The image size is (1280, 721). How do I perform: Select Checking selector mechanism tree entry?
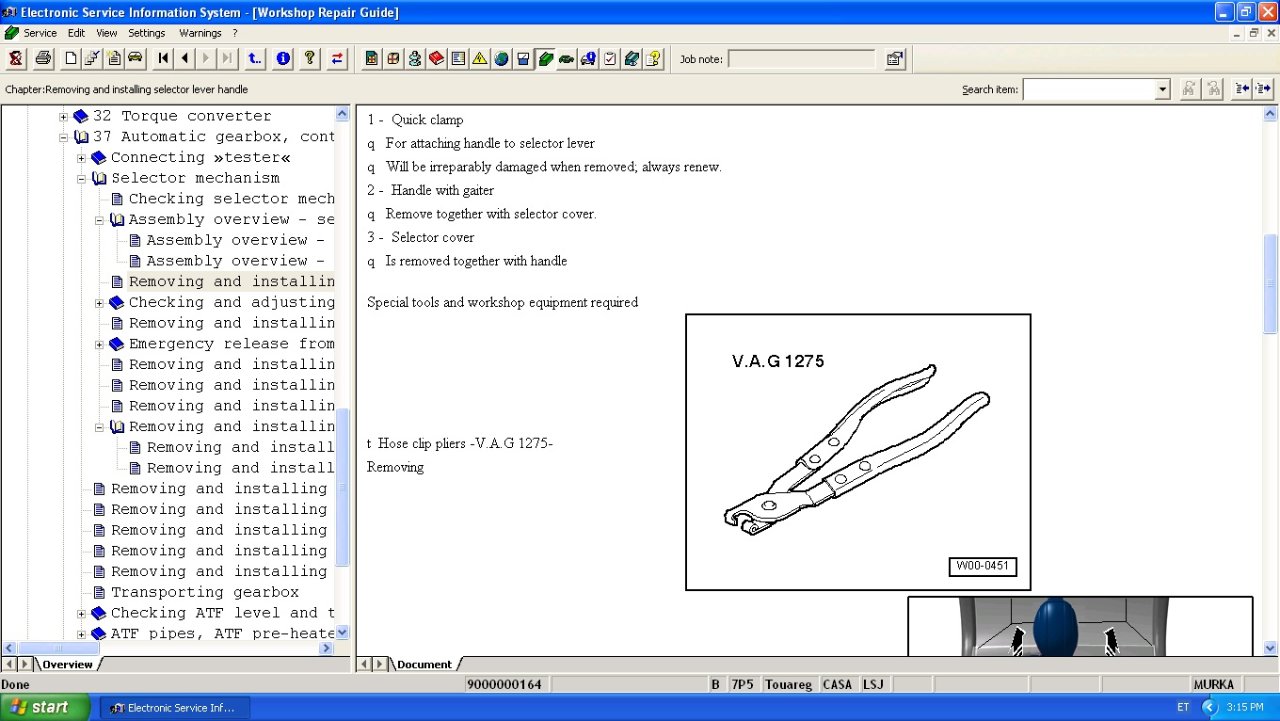(x=231, y=199)
